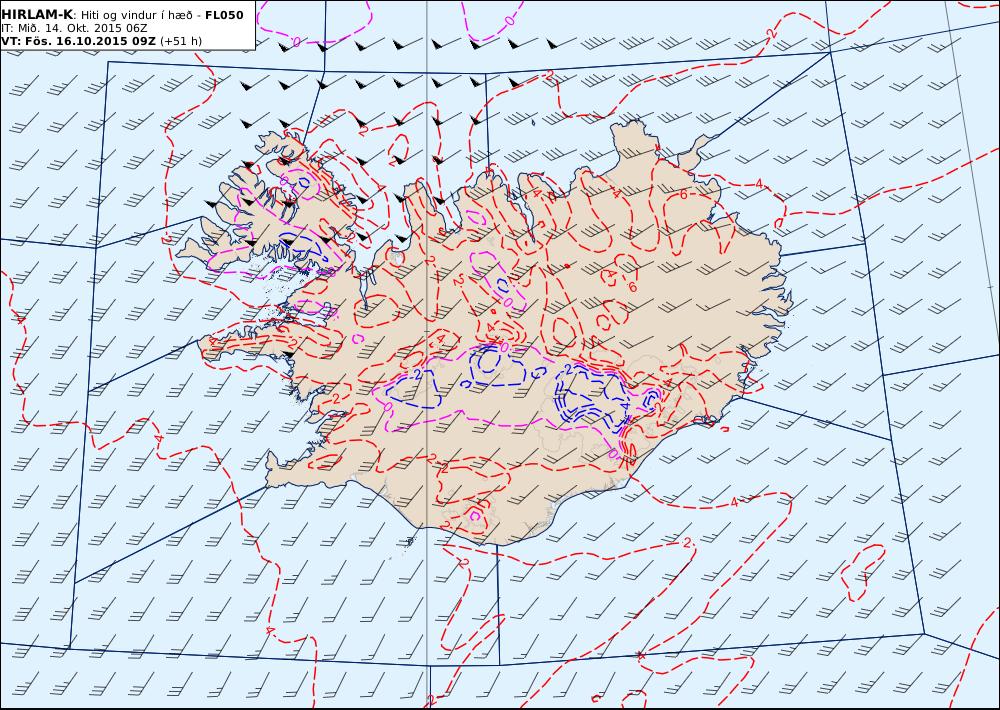This screenshot has height=710, width=1000.
Task: Click the 'VT: Fös. 16.10.2015 09Z' valid time
Action: click(x=78, y=41)
